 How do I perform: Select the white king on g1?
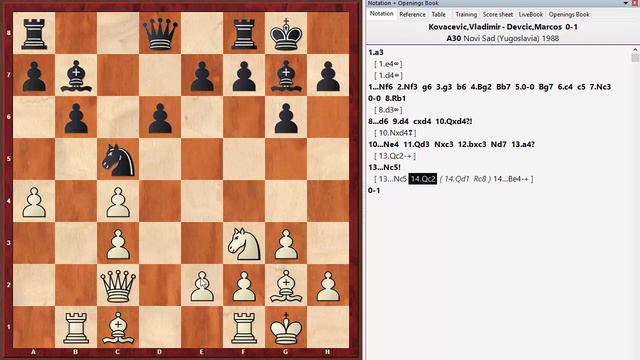(x=286, y=327)
